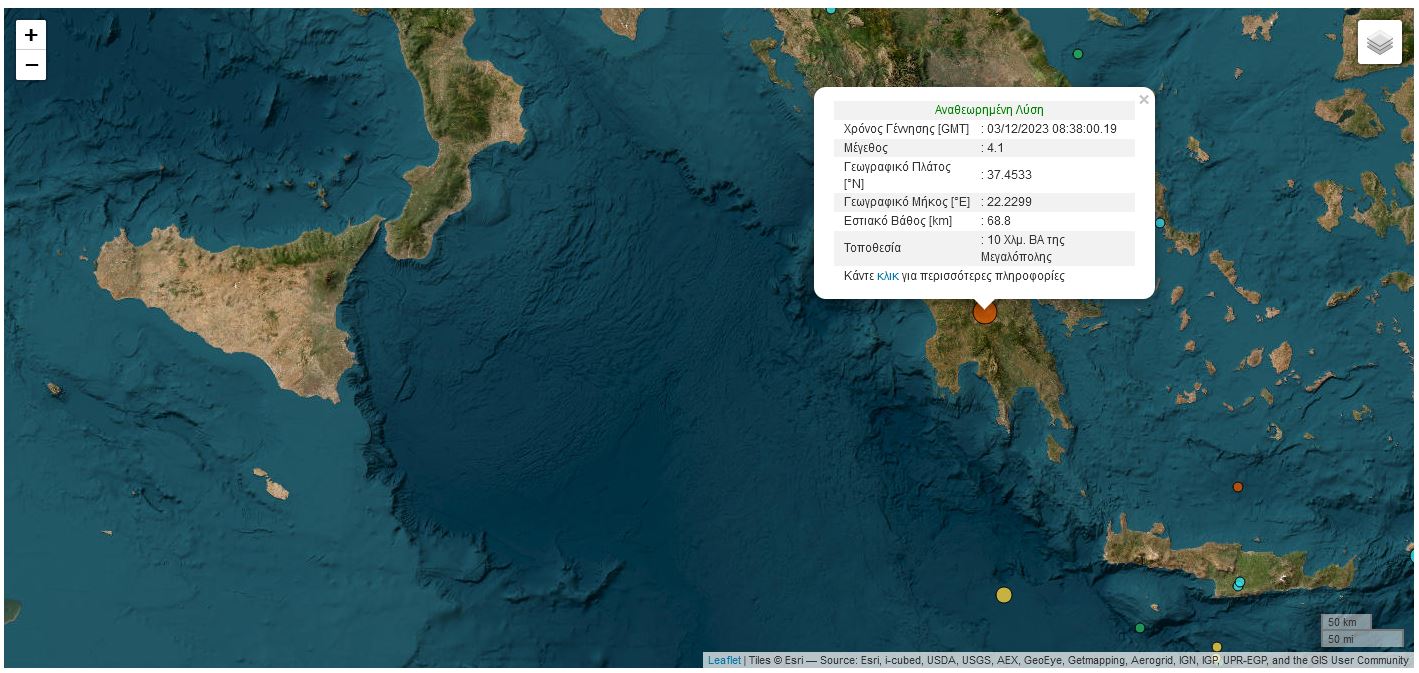Select the green marker northeast of the popup

[x=1078, y=54]
